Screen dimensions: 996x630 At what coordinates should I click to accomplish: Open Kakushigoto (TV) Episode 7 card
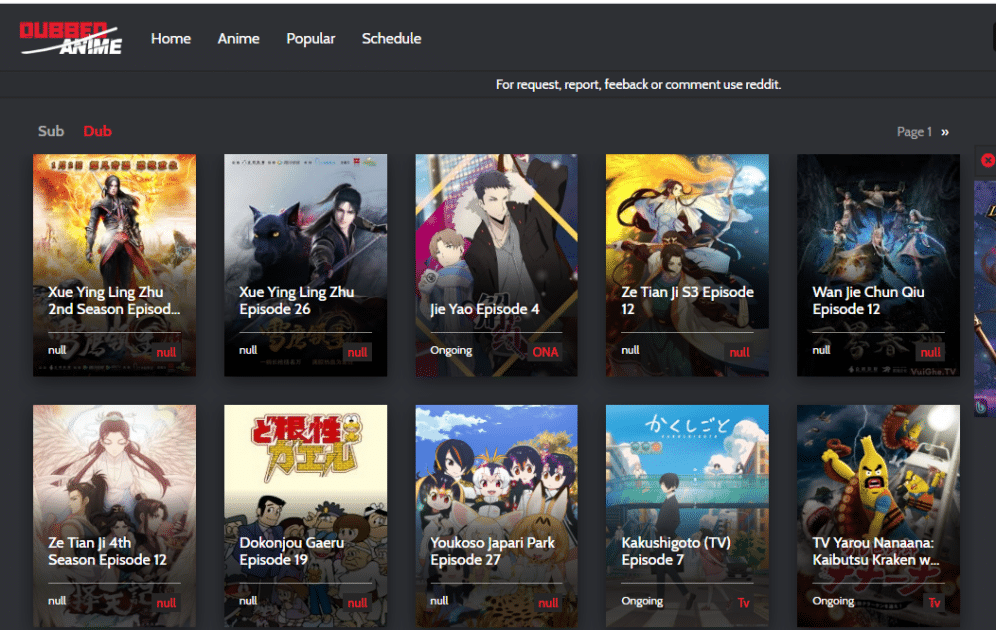point(687,516)
